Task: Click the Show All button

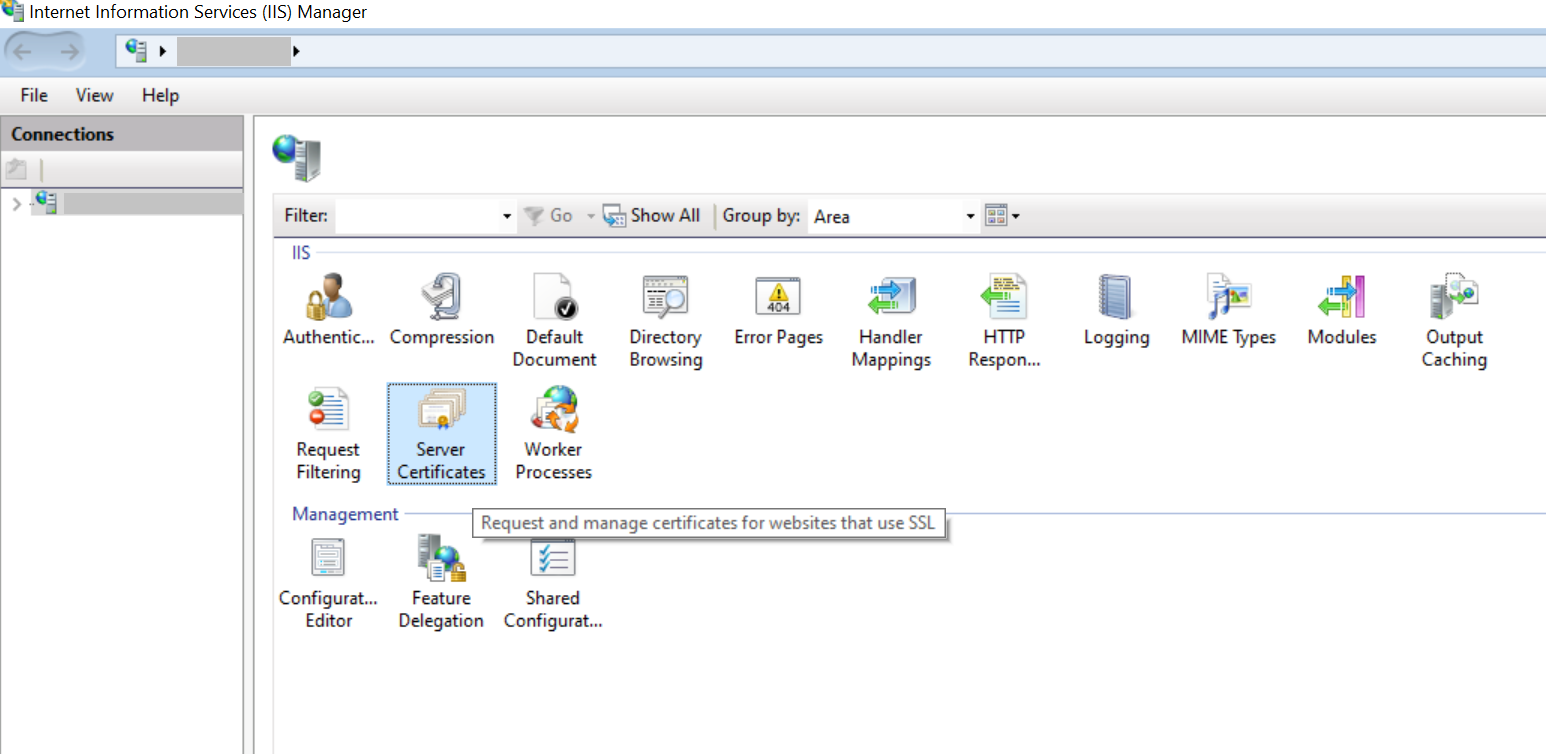Action: coord(651,215)
